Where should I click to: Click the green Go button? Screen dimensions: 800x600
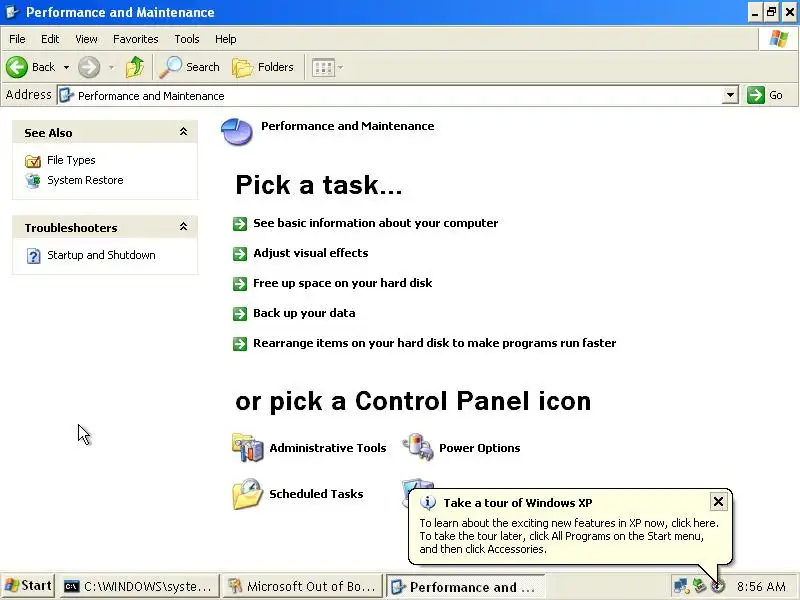765,95
